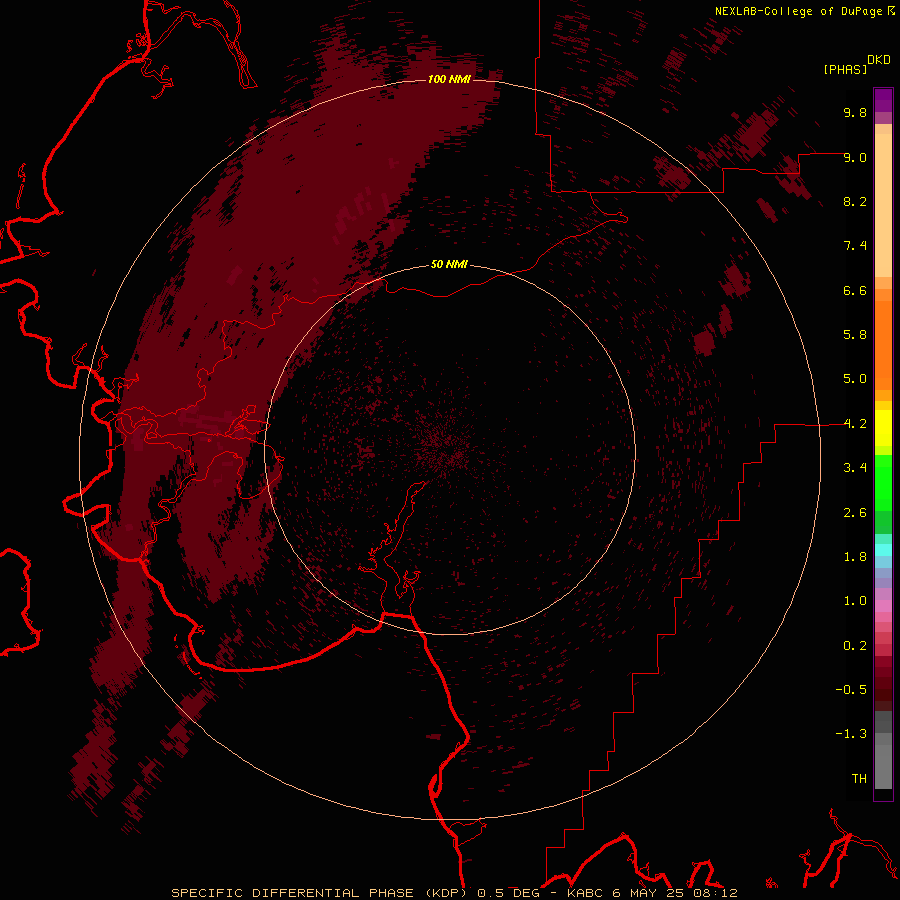This screenshot has height=900, width=900.
Task: Click the 8.2 value on the color scale
Action: click(855, 201)
